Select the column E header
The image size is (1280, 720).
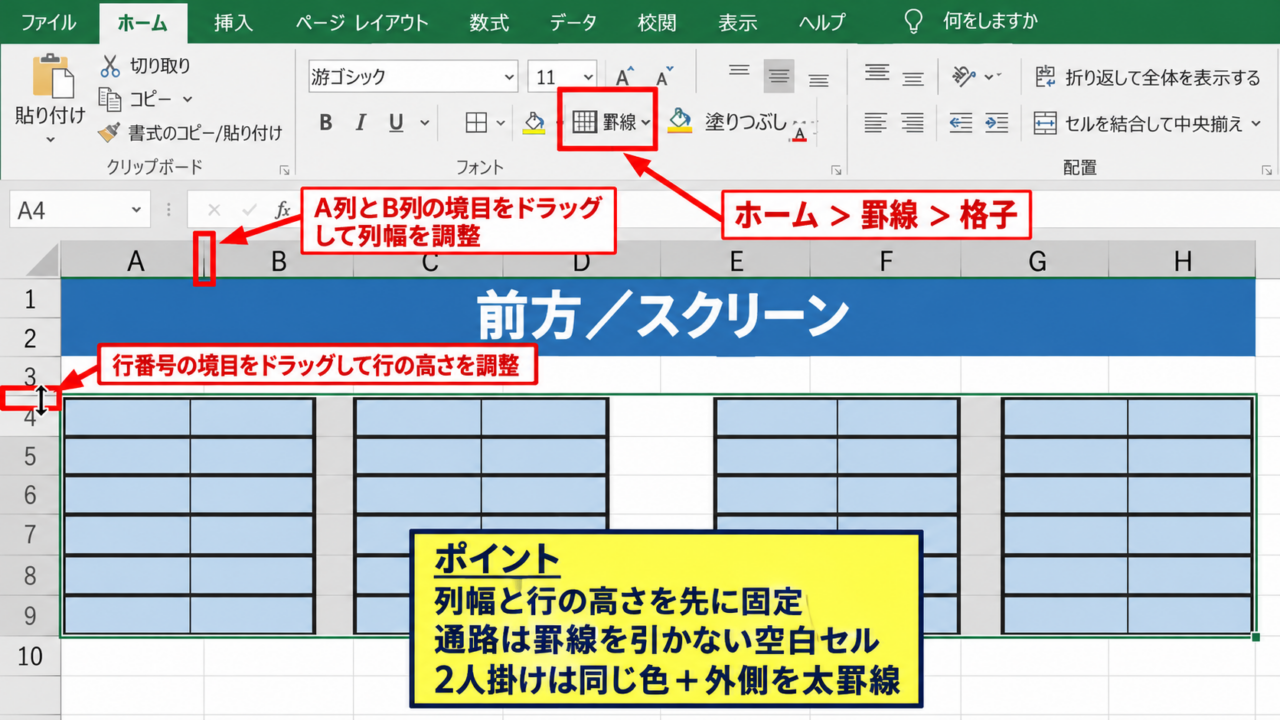pyautogui.click(x=736, y=262)
